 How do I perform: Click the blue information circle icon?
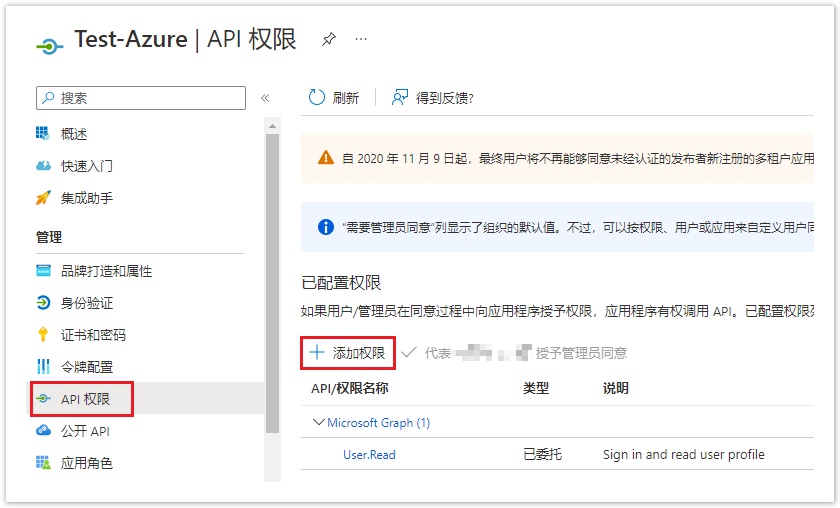pyautogui.click(x=326, y=227)
